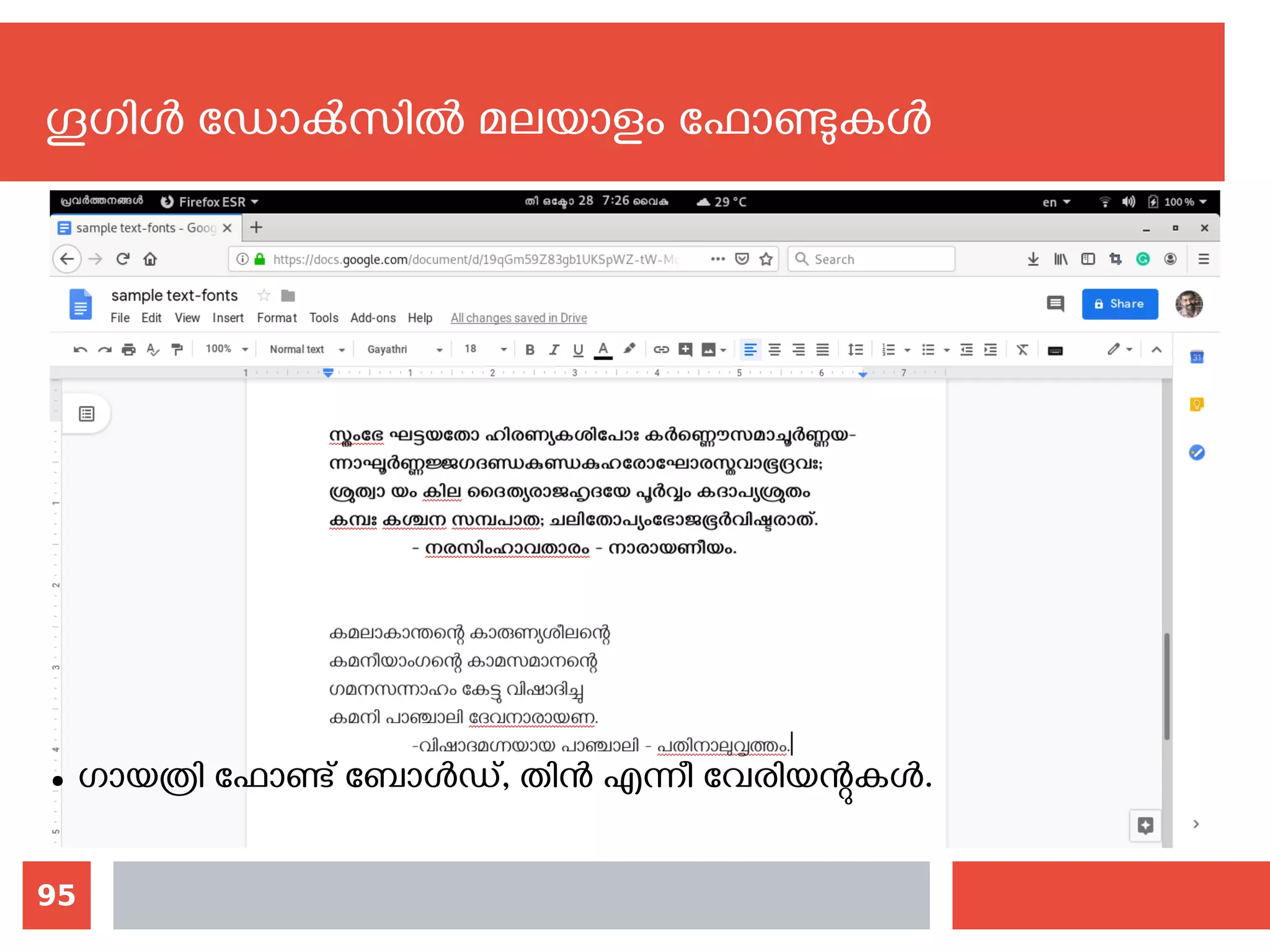Toggle Bold formatting
This screenshot has width=1270, height=952.
[x=530, y=350]
